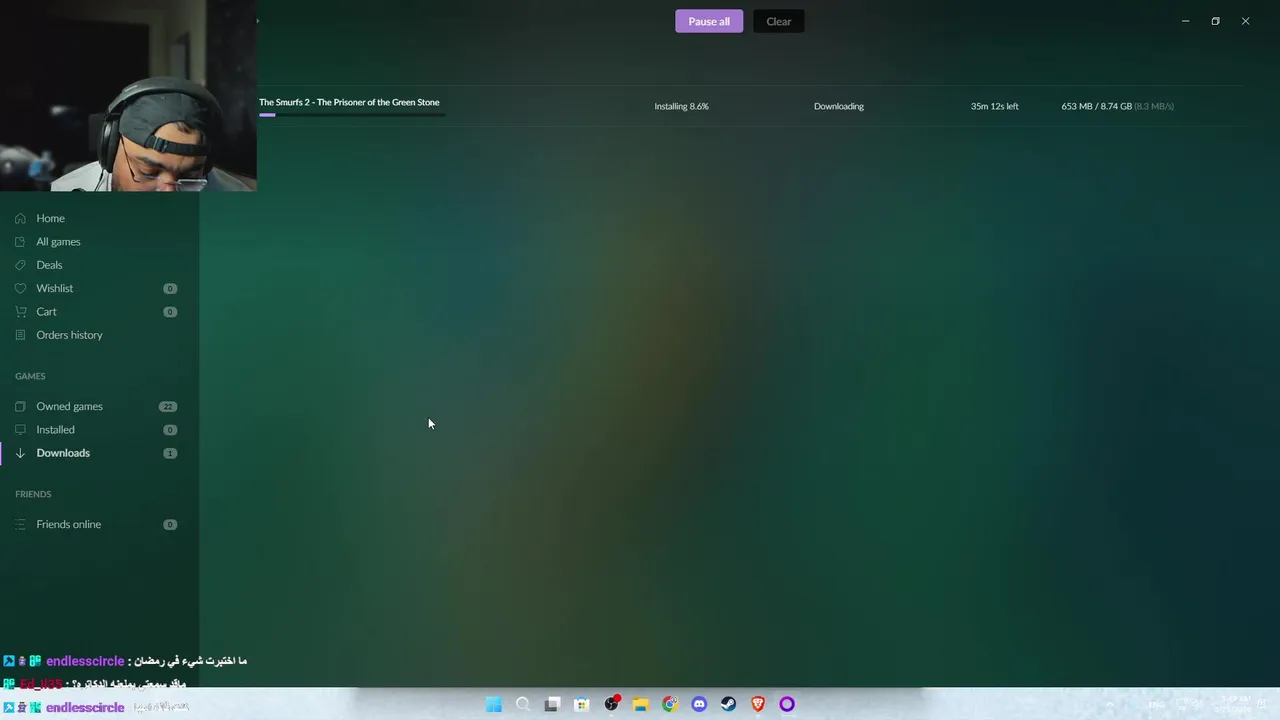Image resolution: width=1280 pixels, height=720 pixels.
Task: Click the '653 MB / 8.74 GB' size text
Action: 1096,106
